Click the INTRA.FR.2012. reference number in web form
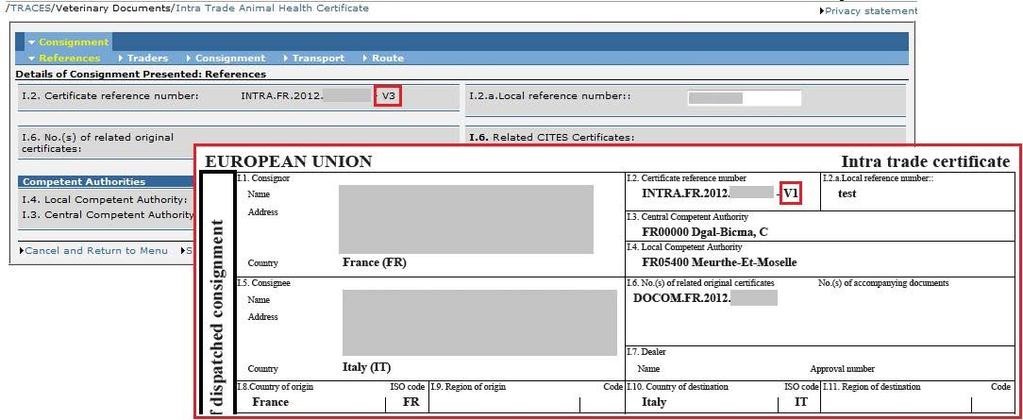Viewport: 1023px width, 420px height. coord(282,97)
